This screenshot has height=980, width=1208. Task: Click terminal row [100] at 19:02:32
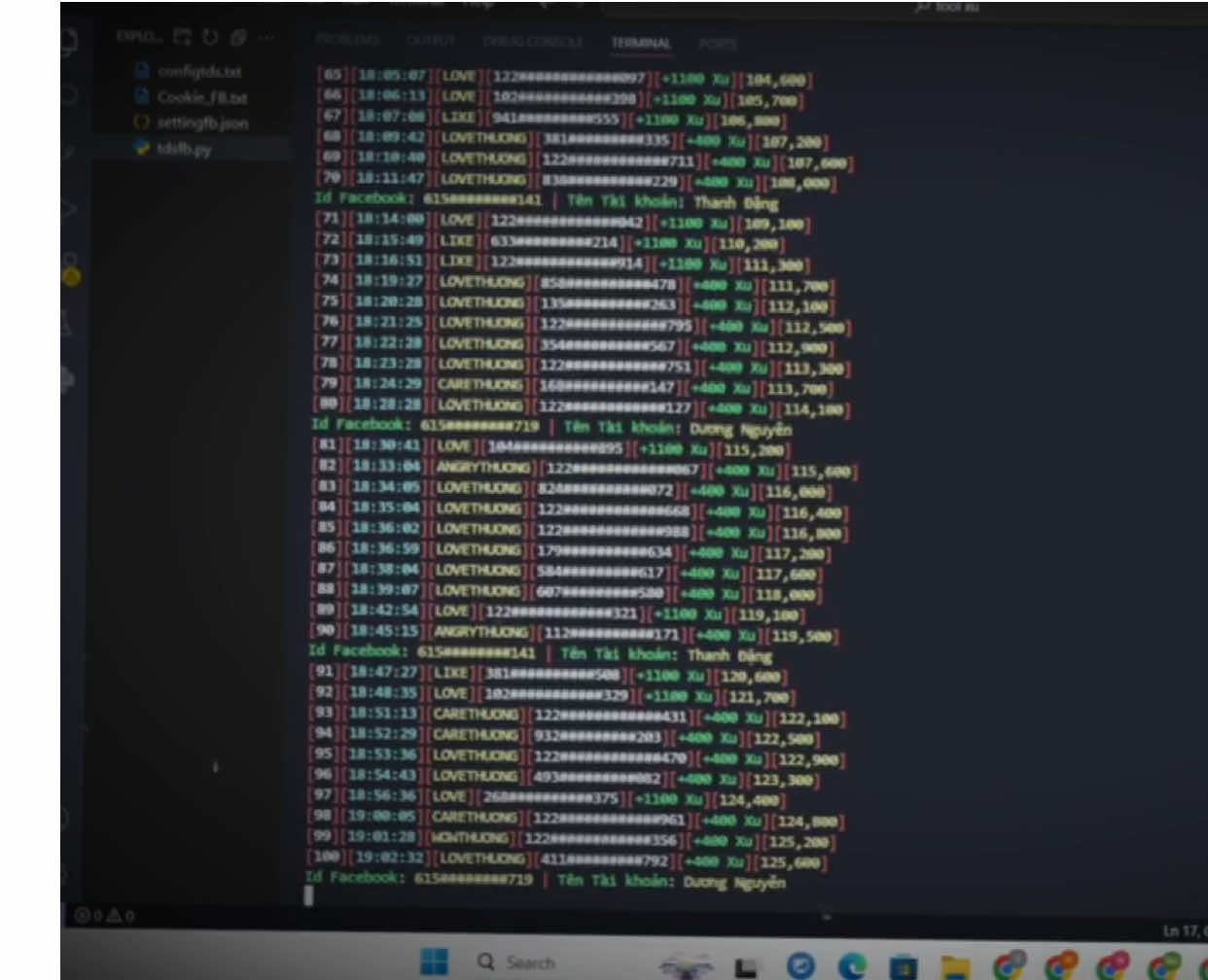click(x=567, y=861)
